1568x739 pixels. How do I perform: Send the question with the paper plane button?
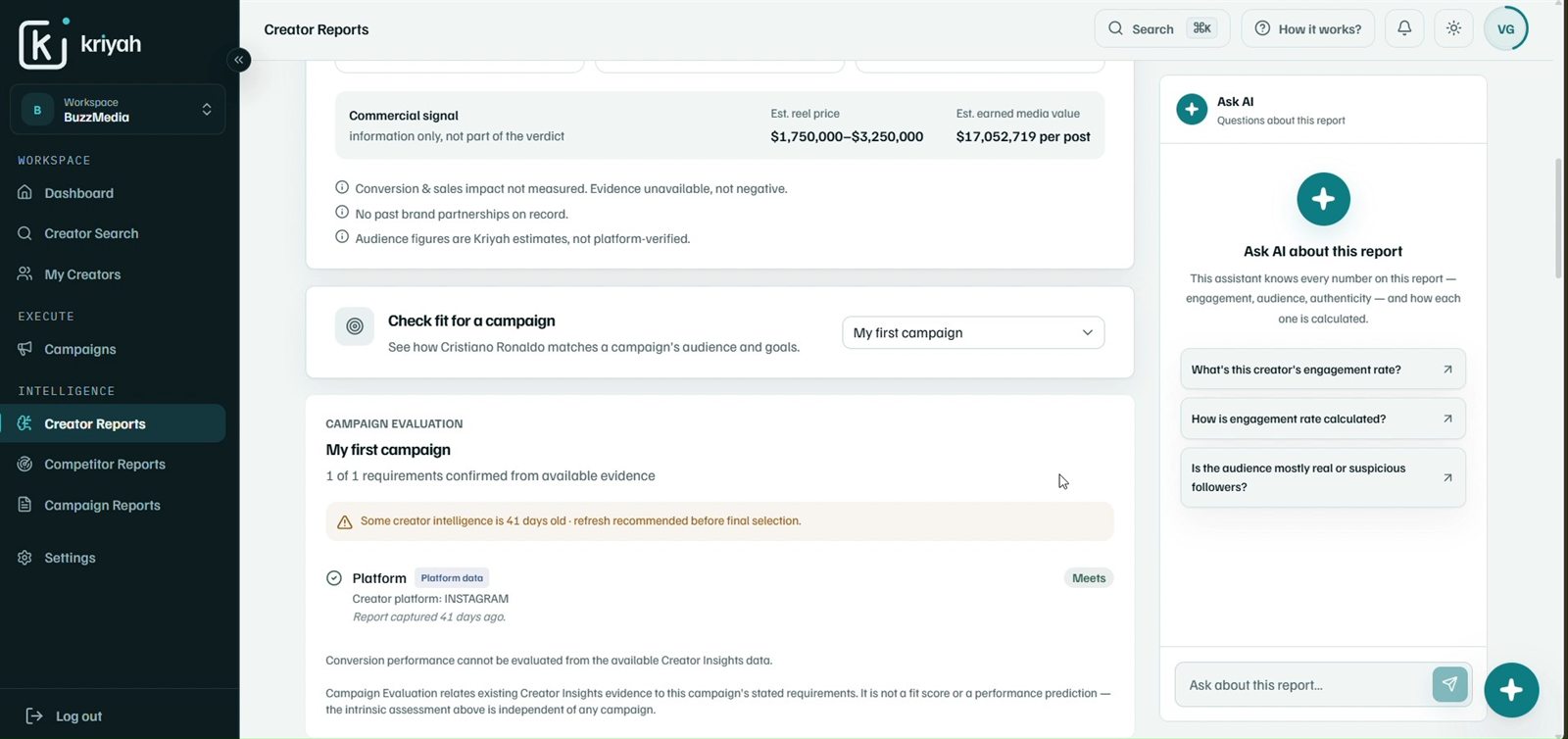(x=1449, y=684)
